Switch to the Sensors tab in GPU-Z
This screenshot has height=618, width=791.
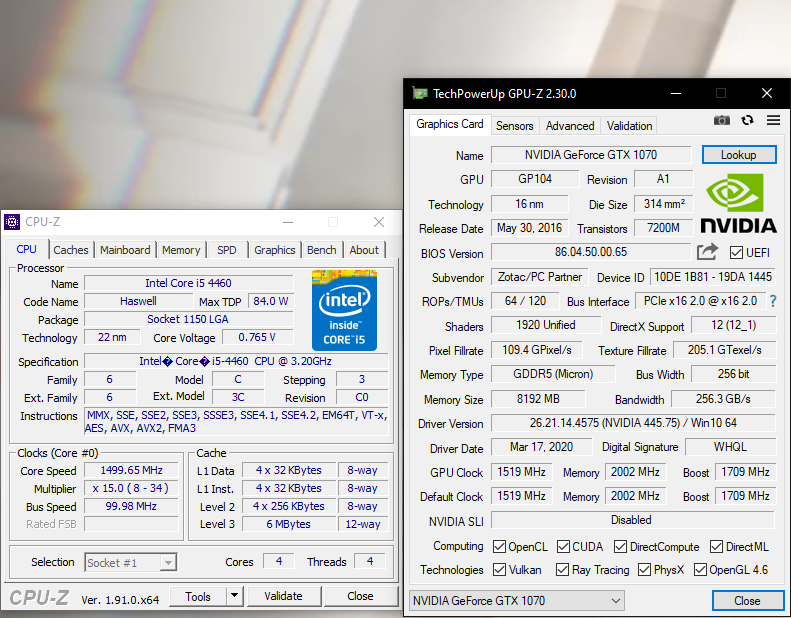[515, 126]
